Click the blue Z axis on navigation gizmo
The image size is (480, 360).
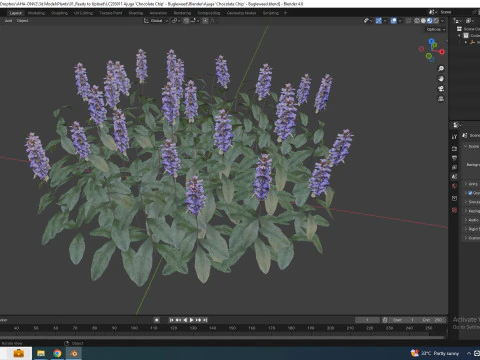(431, 41)
